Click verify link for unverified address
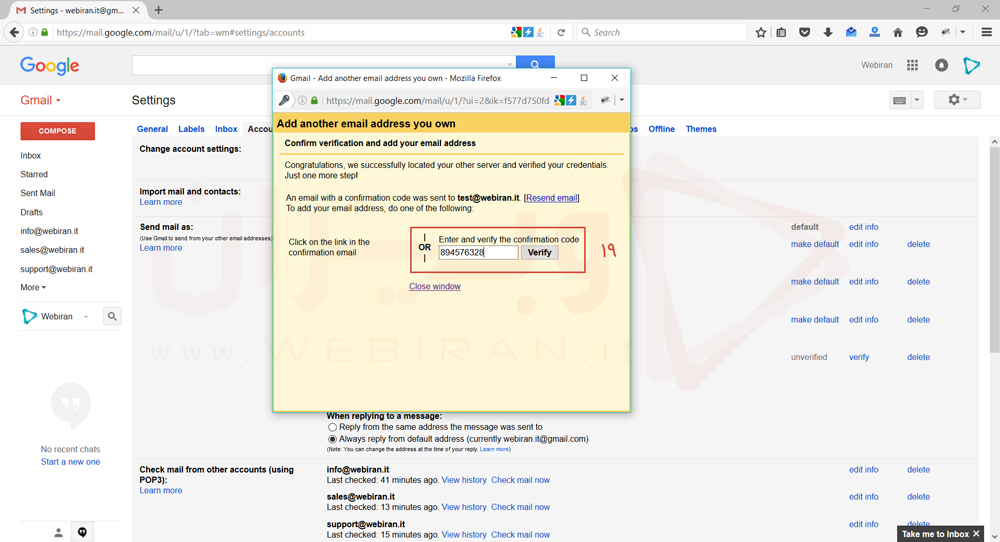 click(x=859, y=357)
